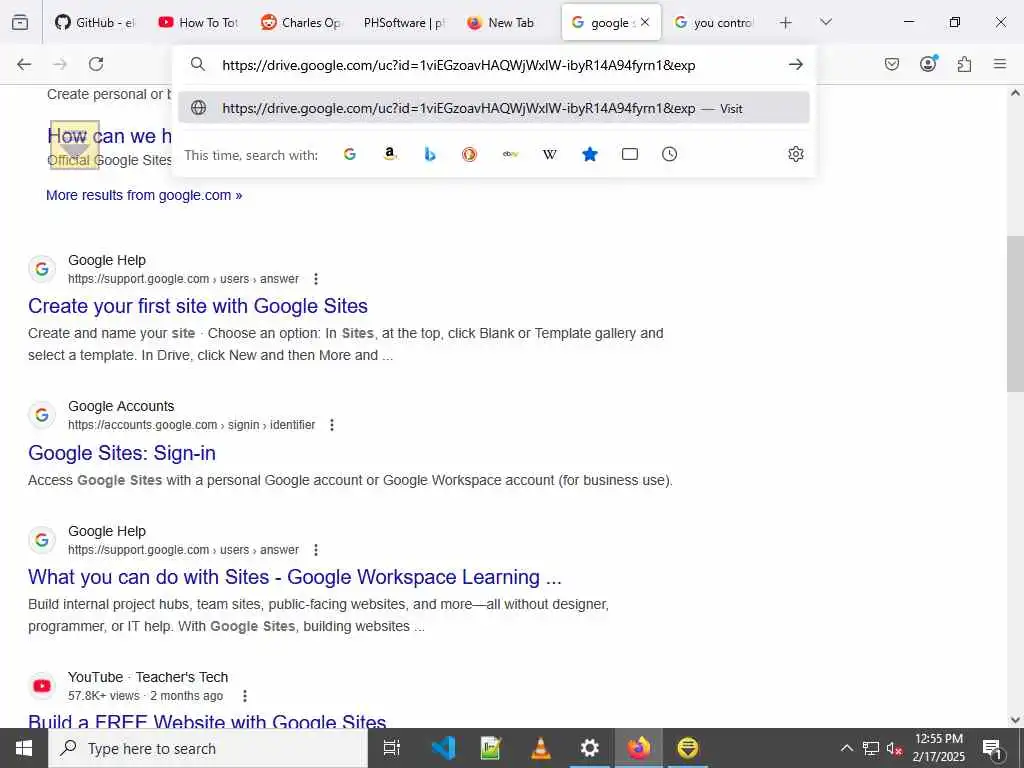The width and height of the screenshot is (1024, 768).
Task: Open What you can do with Sites result
Action: (x=295, y=577)
